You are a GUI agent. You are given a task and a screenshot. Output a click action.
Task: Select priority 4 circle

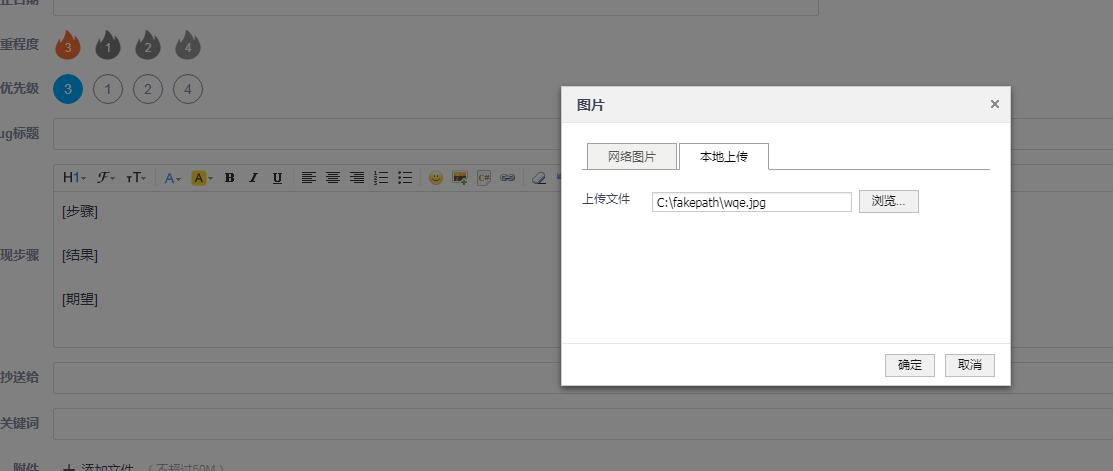coord(187,89)
